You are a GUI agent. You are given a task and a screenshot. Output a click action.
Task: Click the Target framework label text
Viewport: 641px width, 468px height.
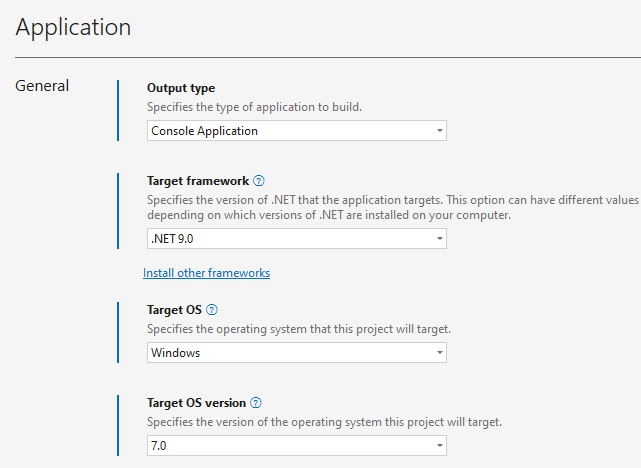pos(198,181)
